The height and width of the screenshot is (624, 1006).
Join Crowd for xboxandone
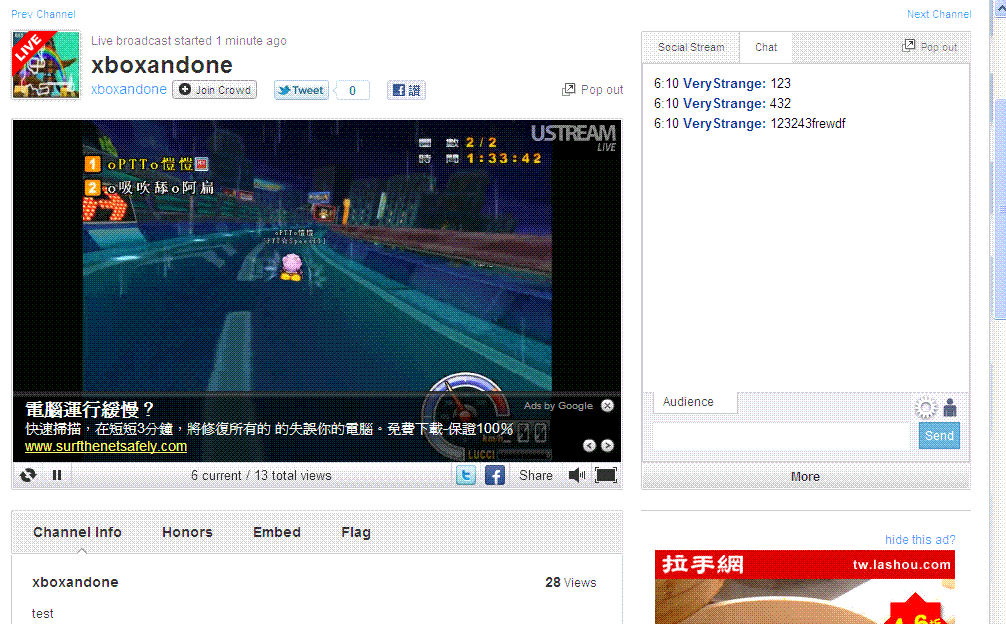coord(214,90)
